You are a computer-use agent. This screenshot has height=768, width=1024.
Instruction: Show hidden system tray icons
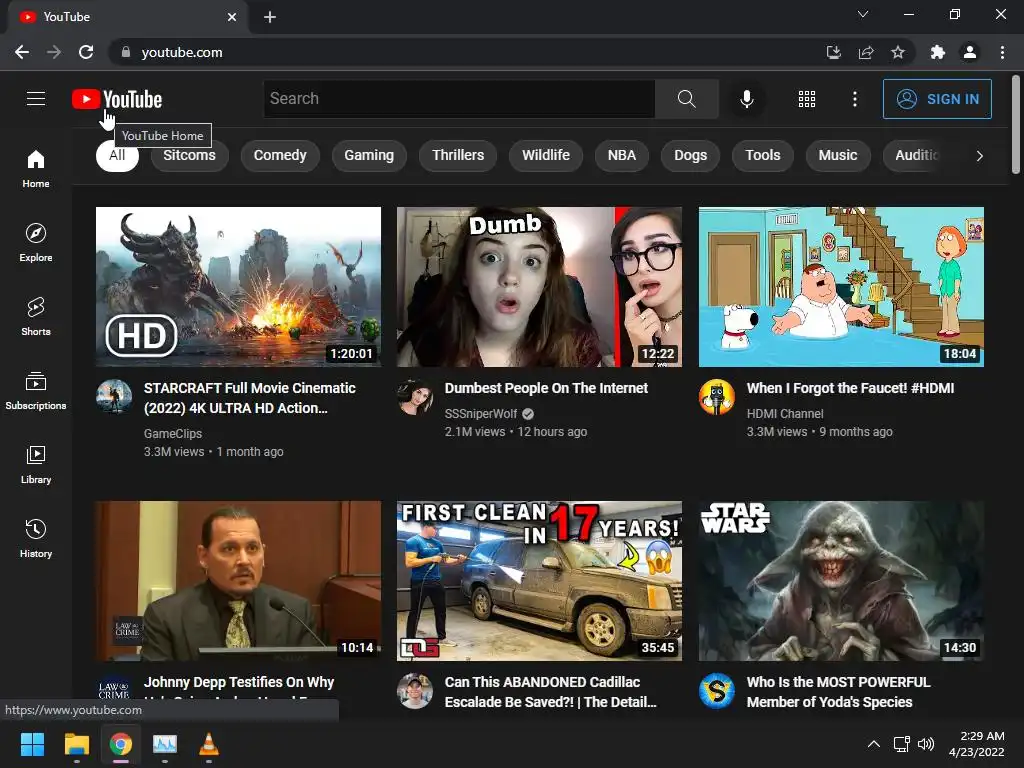pos(873,744)
